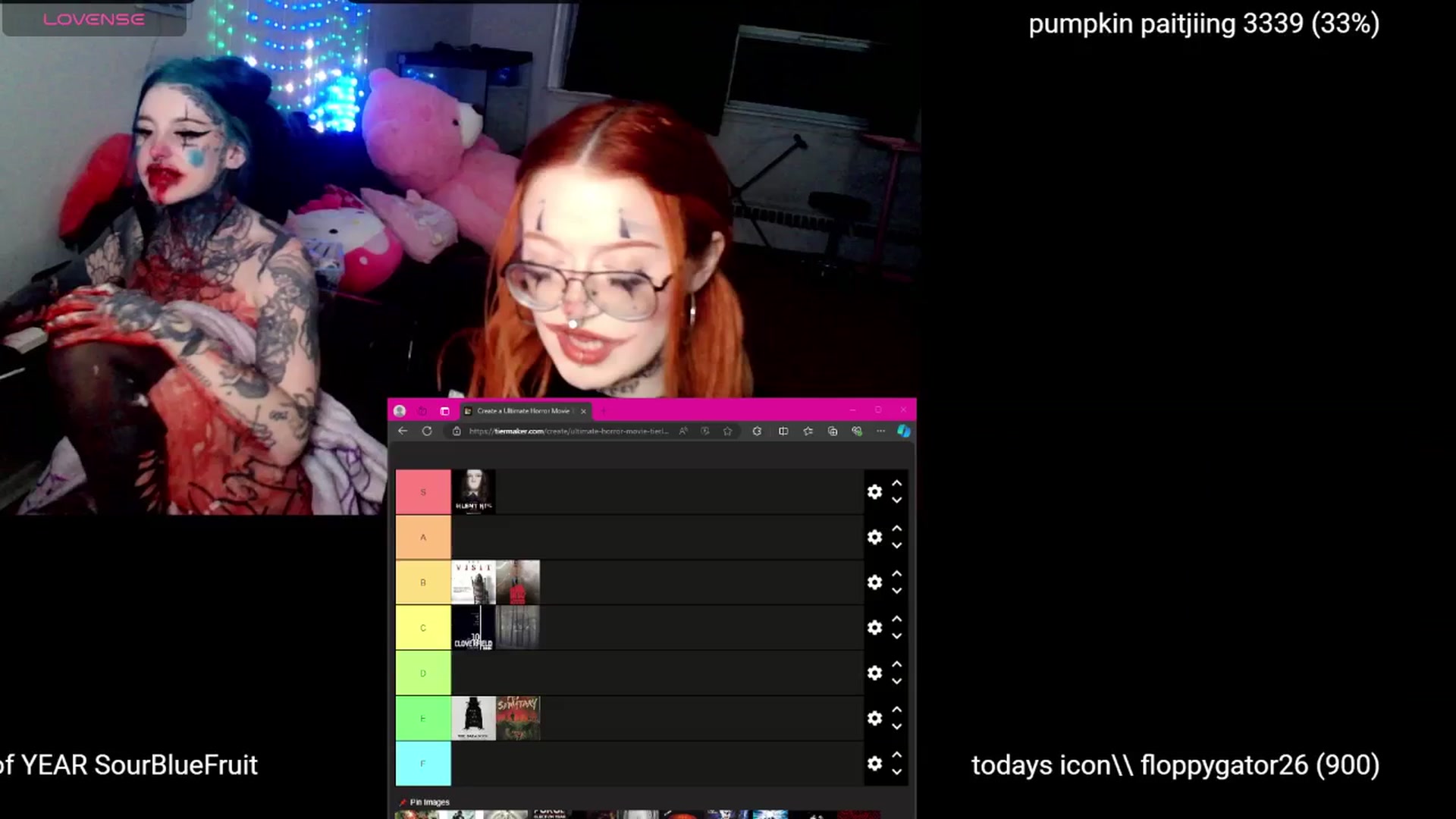Close the Create a Ultimate Horror Movie tab
Screen dimensions: 1456x819
(x=583, y=411)
